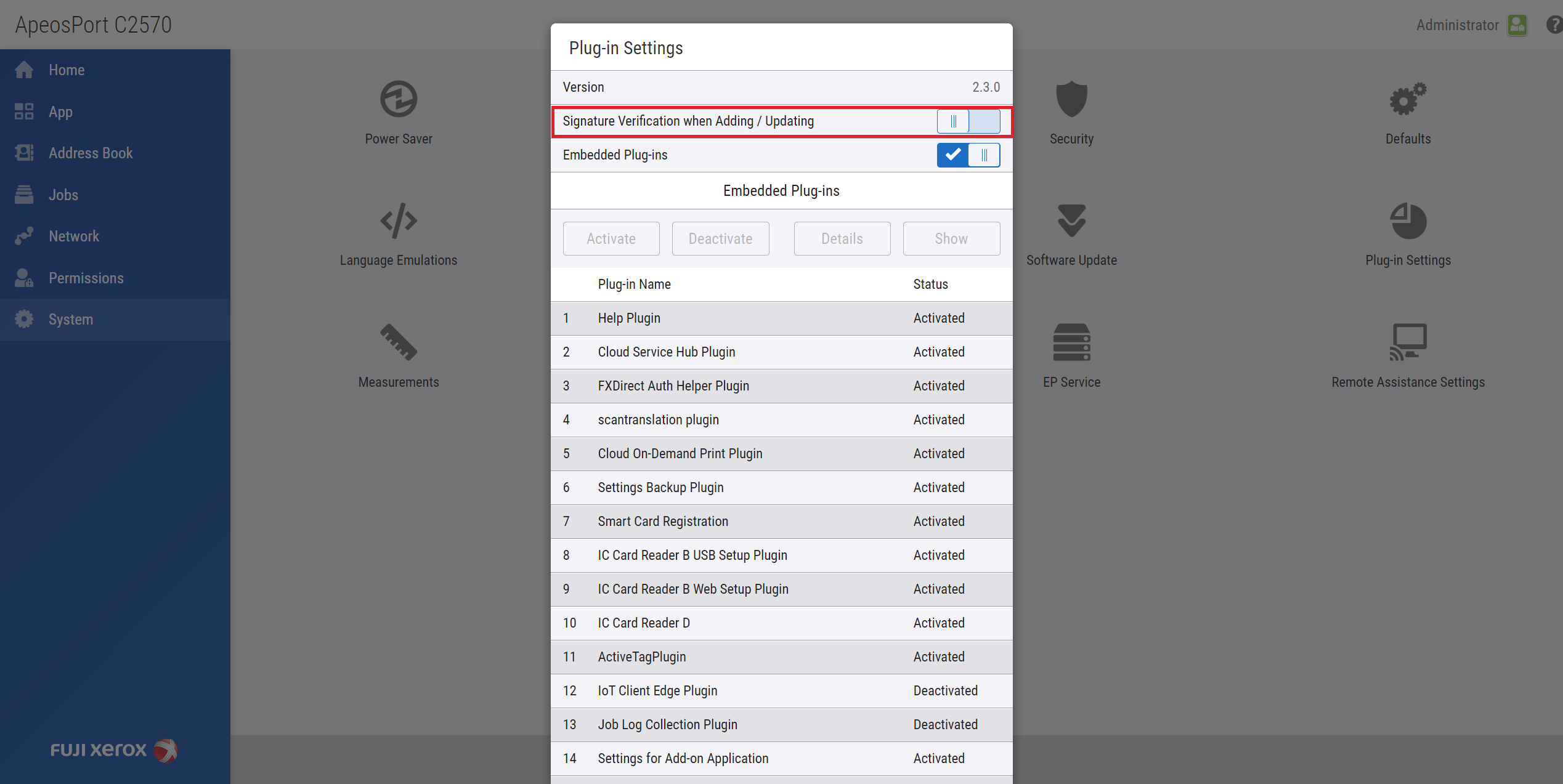1563x784 pixels.
Task: Disable the Embedded Plug-ins toggle switch
Action: pos(968,155)
